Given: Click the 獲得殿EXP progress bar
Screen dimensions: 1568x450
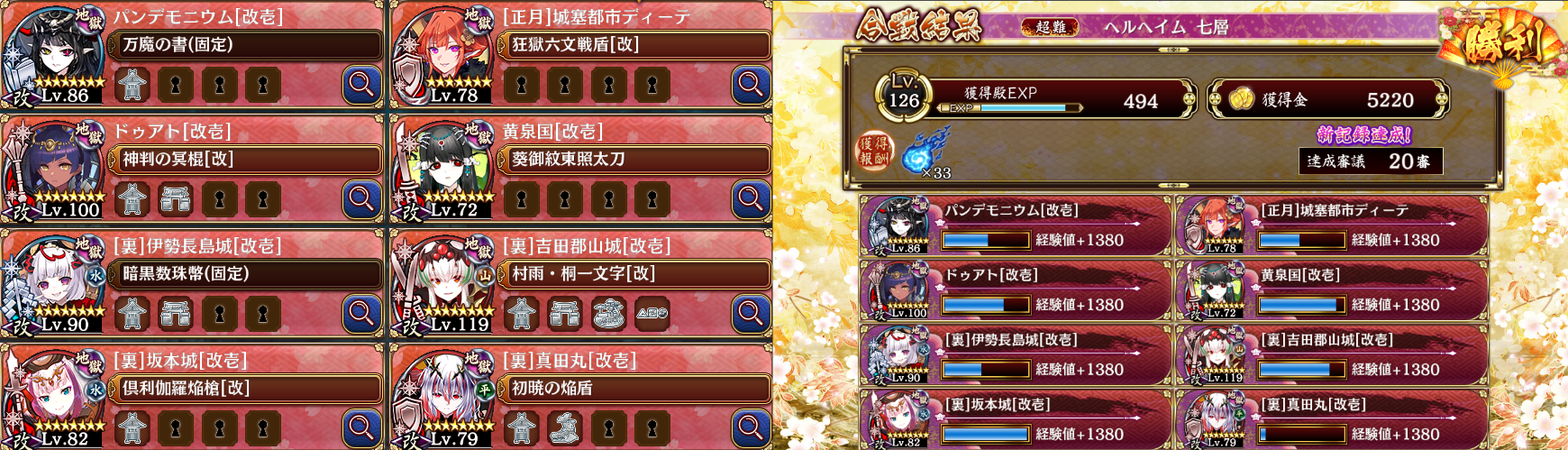Looking at the screenshot, I should 1009,108.
